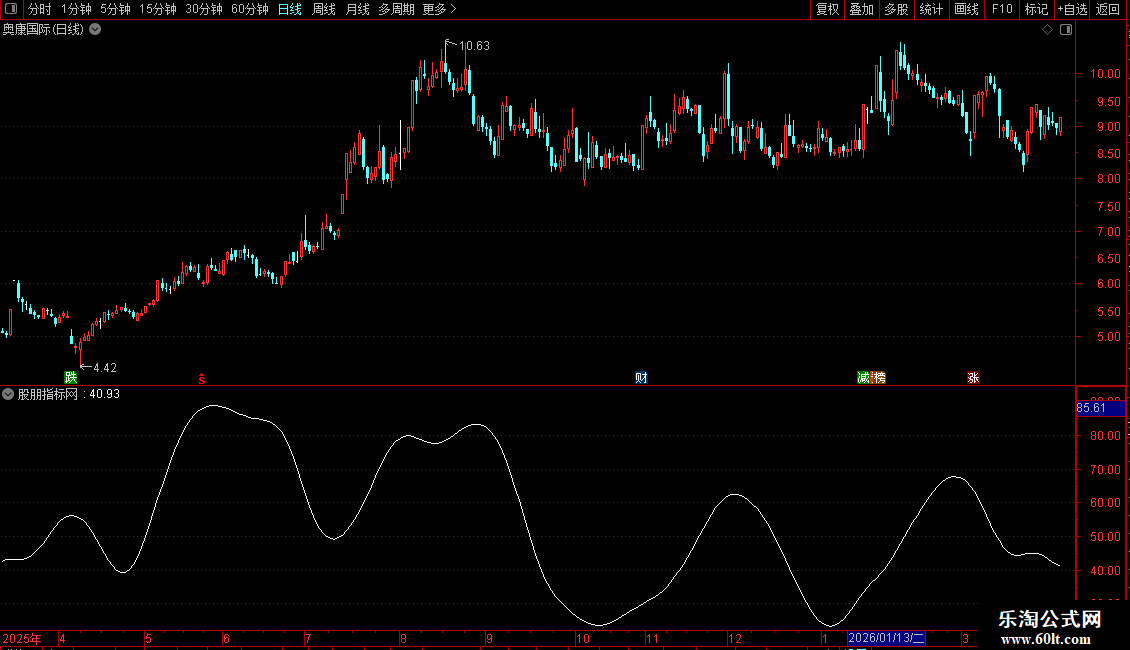Click the red S marker icon
1130x650 pixels.
(202, 378)
